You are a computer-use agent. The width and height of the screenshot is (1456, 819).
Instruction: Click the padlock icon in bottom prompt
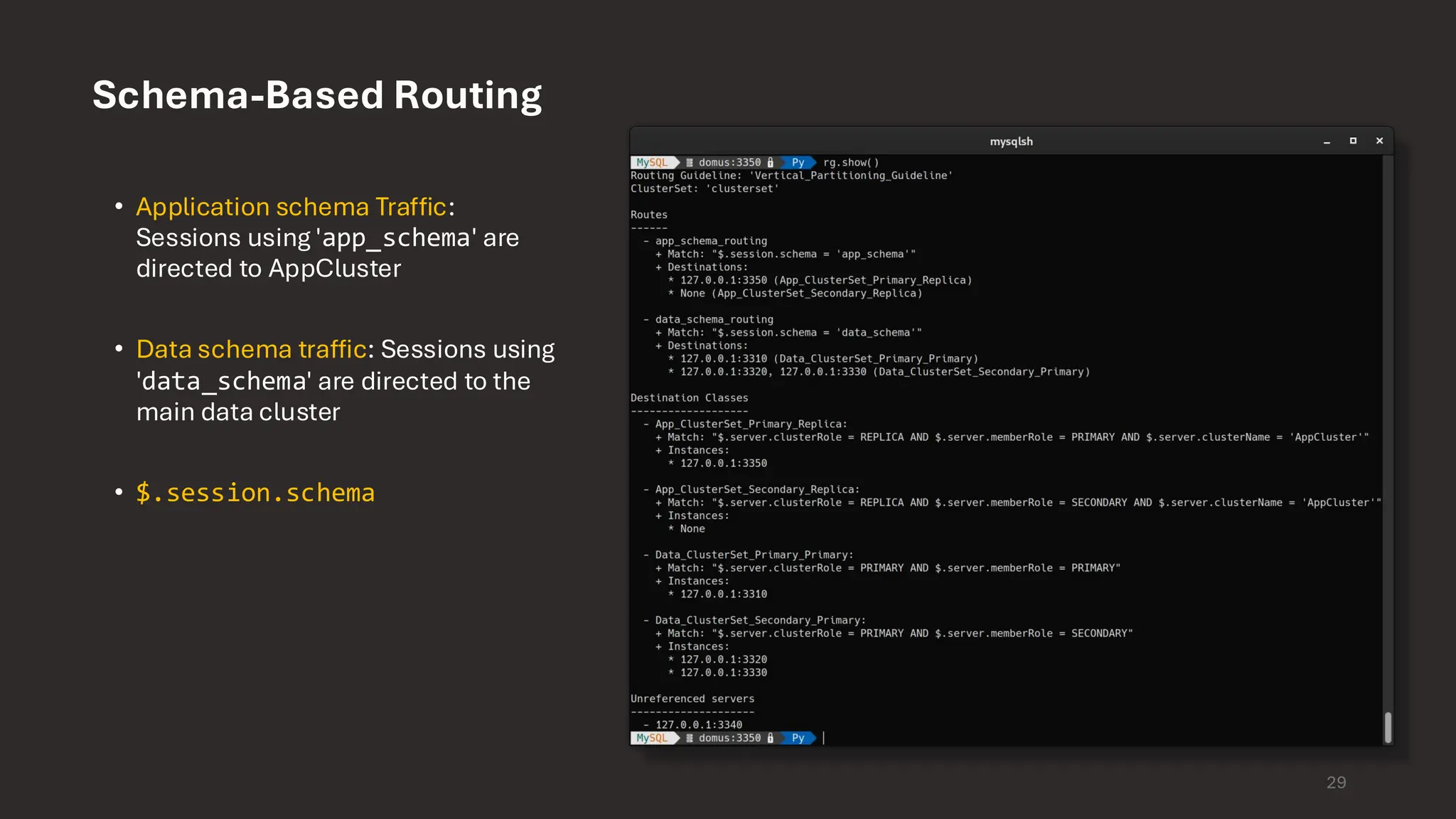tap(770, 738)
